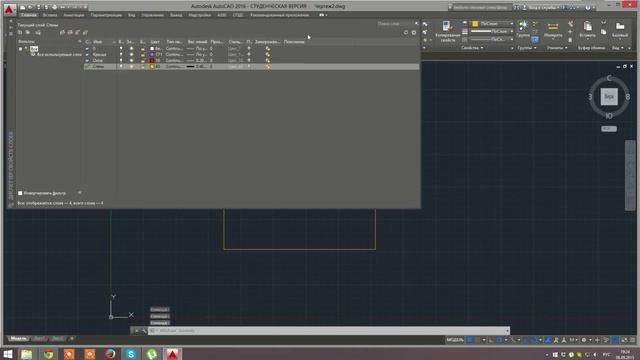640x360 pixels.
Task: Toggle ortho mode in status bar
Action: pos(491,340)
